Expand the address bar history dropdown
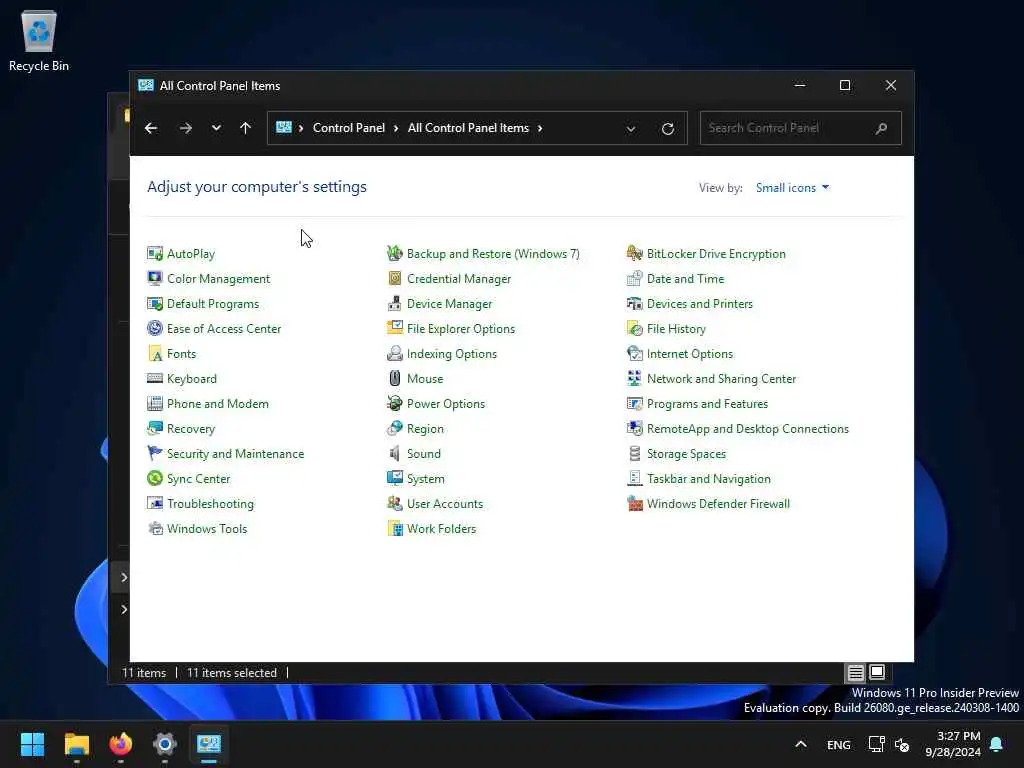The image size is (1024, 768). pos(630,129)
